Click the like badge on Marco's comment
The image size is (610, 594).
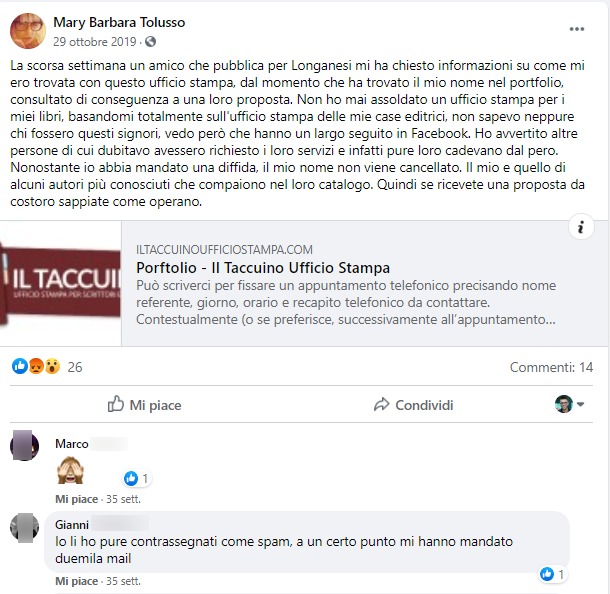tap(137, 478)
